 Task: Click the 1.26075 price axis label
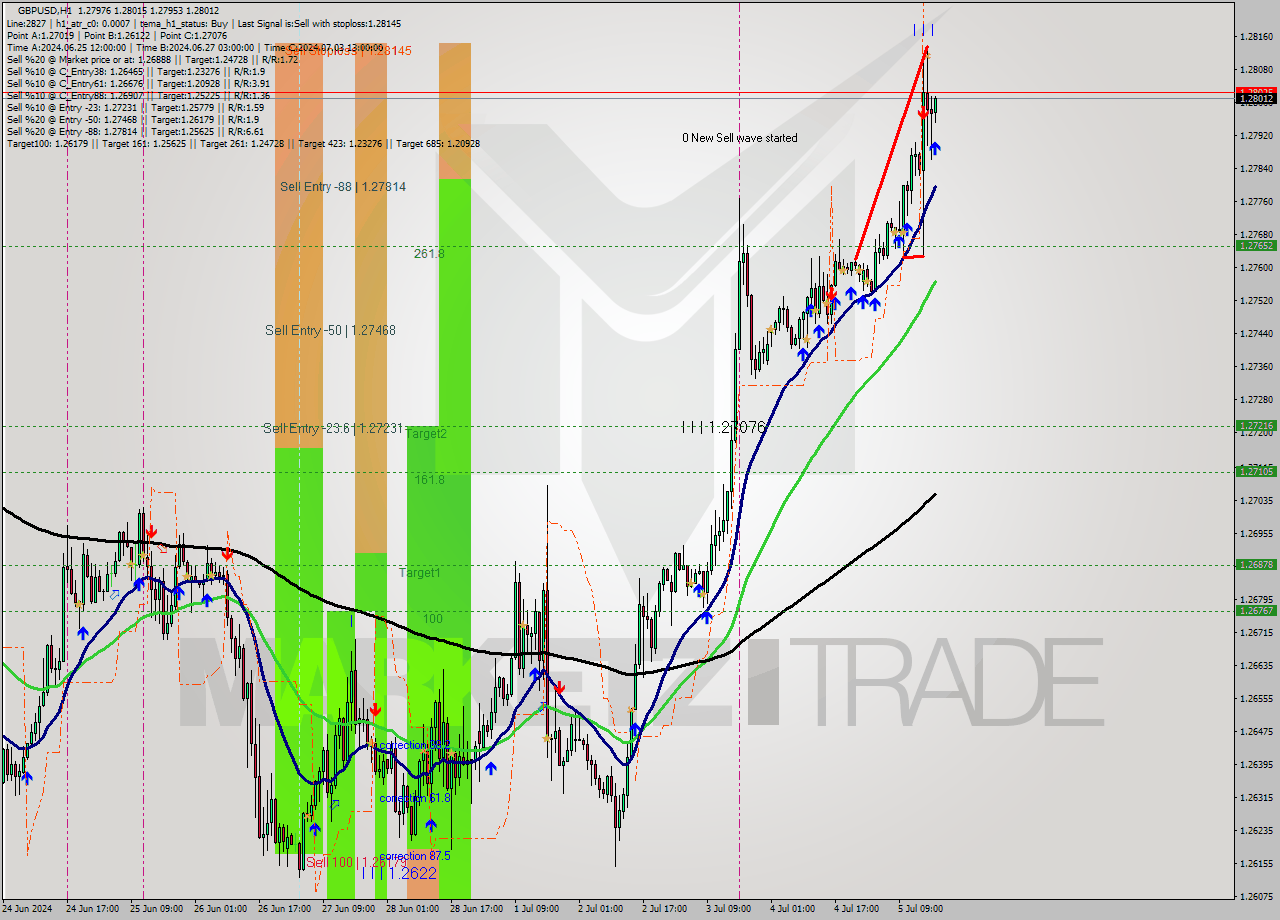[x=1256, y=896]
